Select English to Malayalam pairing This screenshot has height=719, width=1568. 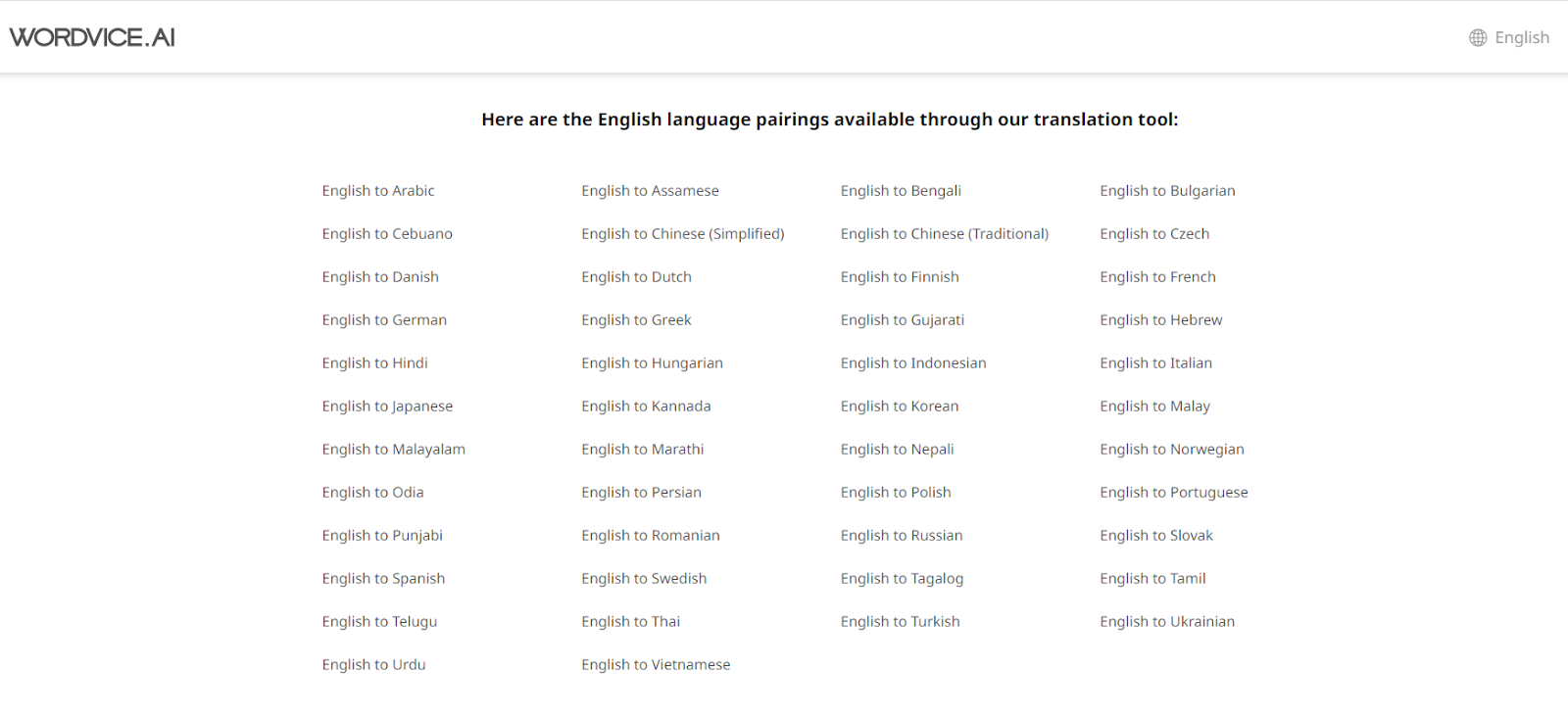point(393,450)
